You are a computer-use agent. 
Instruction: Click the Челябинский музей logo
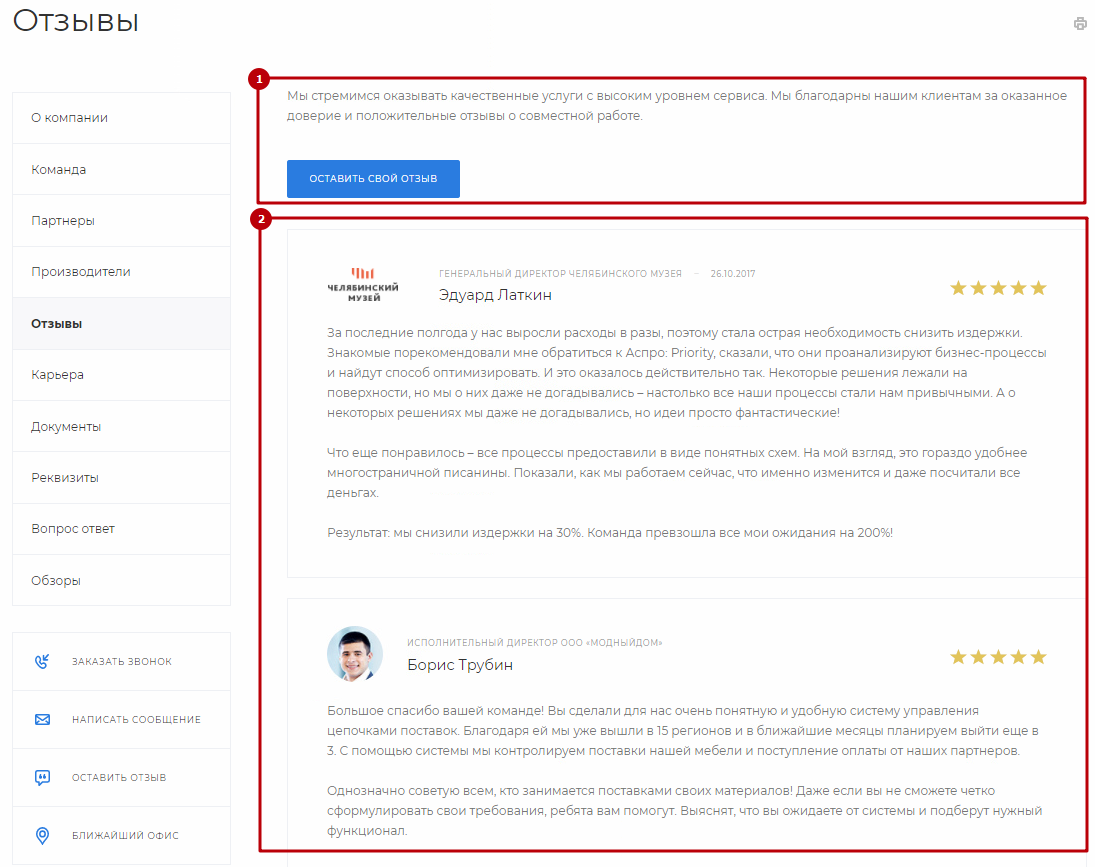pos(363,284)
